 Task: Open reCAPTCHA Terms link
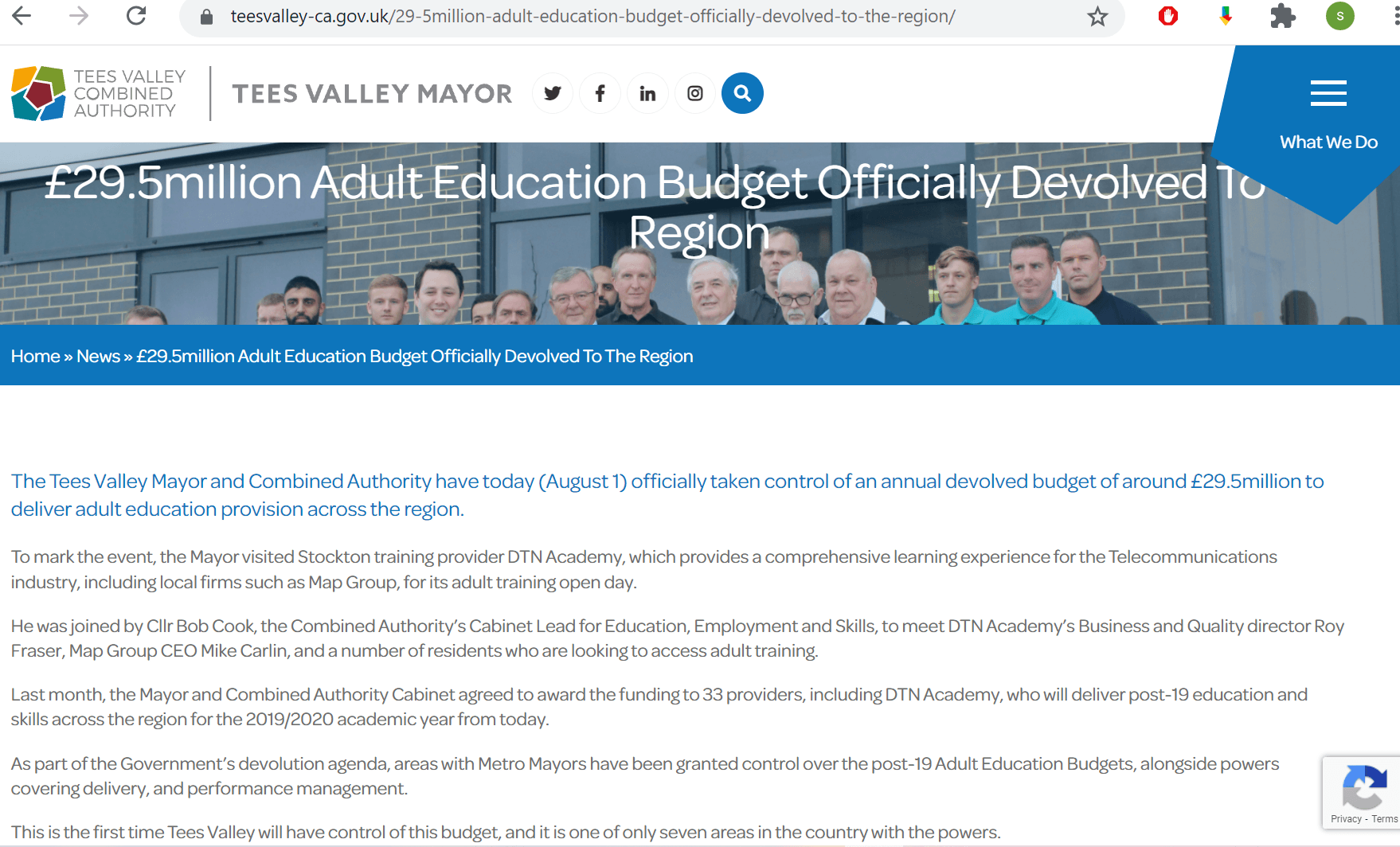1385,819
